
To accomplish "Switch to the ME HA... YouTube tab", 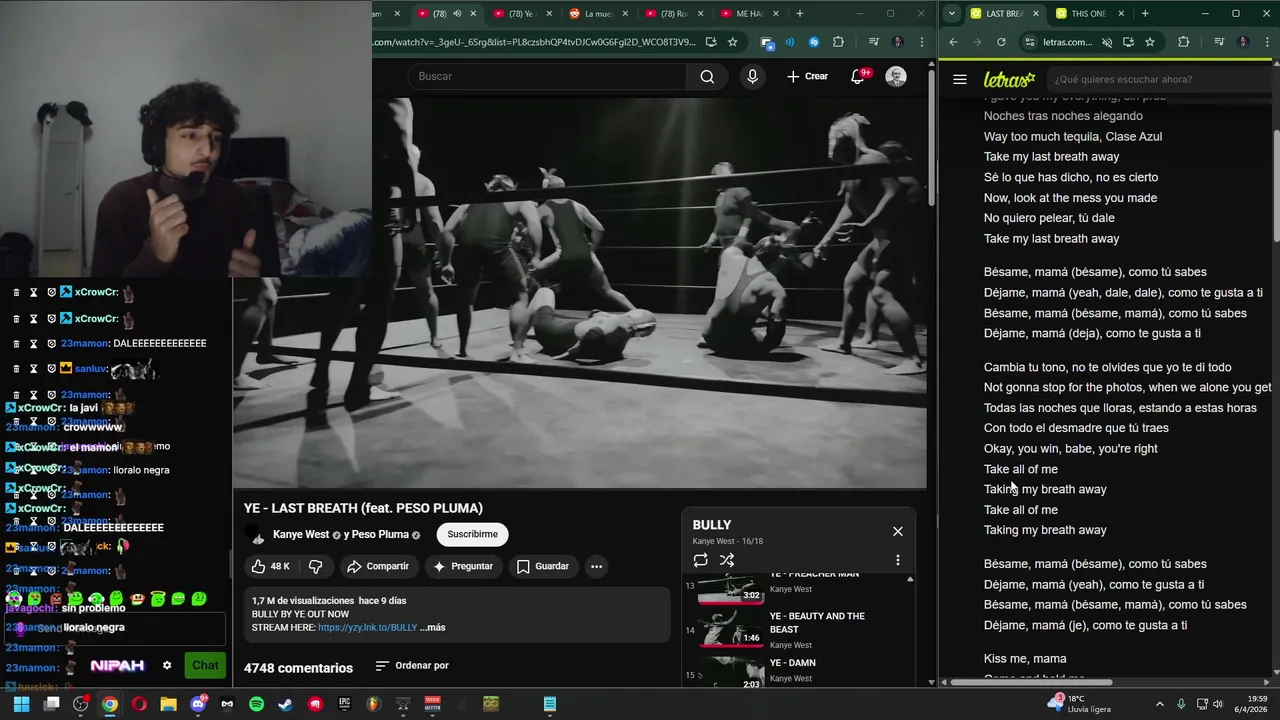I will pos(748,13).
